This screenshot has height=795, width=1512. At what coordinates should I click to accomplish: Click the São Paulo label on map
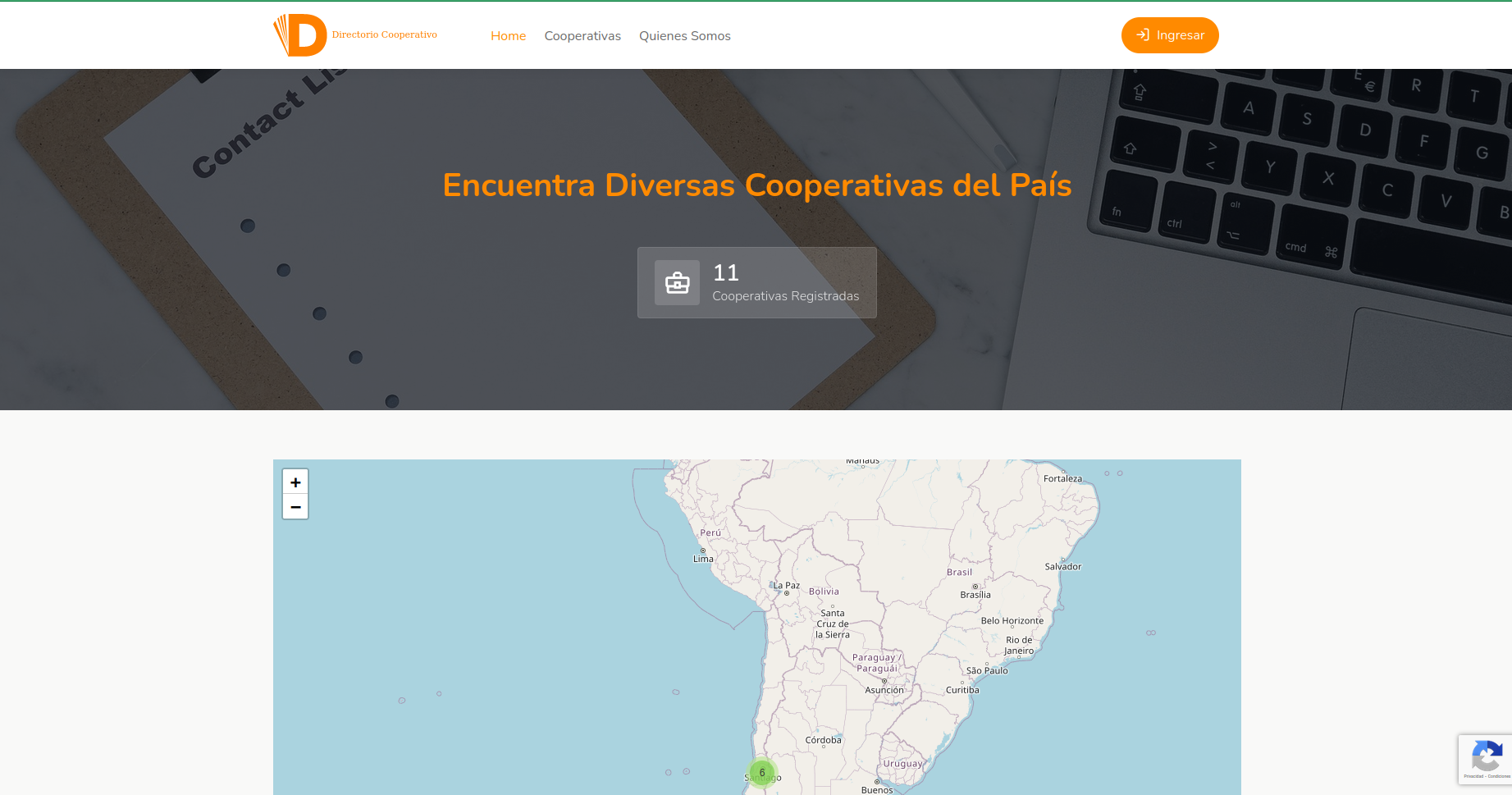coord(987,670)
